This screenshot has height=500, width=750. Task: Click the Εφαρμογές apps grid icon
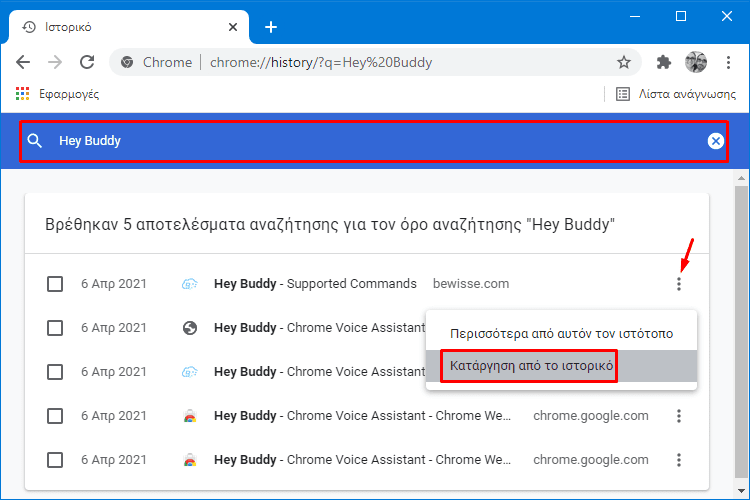(x=22, y=94)
